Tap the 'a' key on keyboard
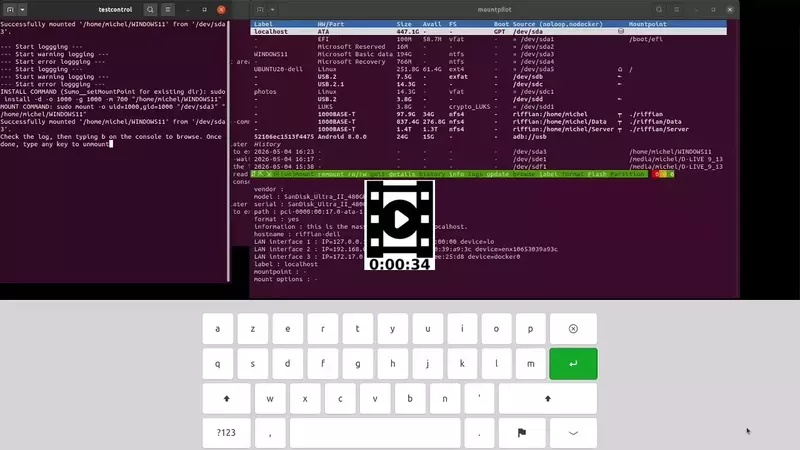 218,329
